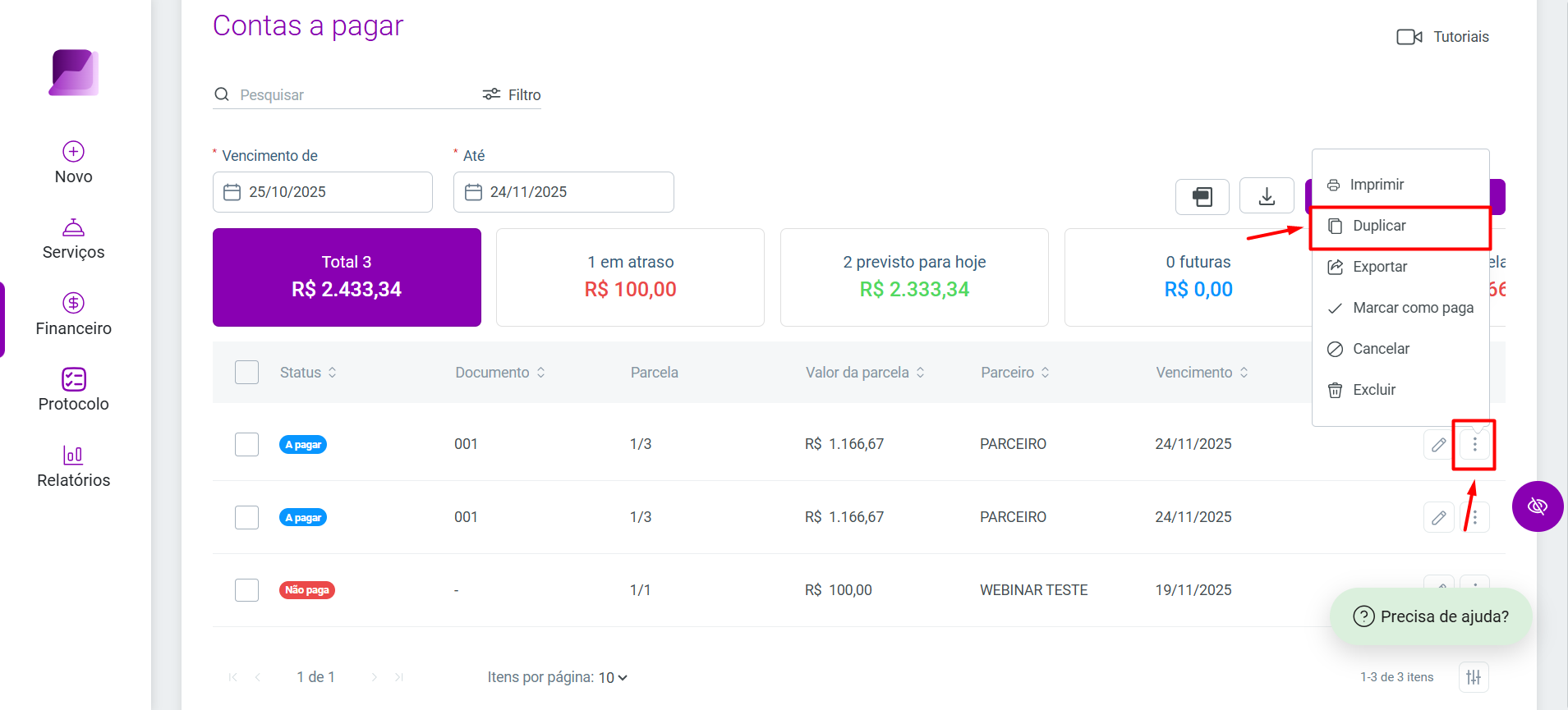
Task: Open the Novo plus icon in sidebar
Action: [73, 152]
